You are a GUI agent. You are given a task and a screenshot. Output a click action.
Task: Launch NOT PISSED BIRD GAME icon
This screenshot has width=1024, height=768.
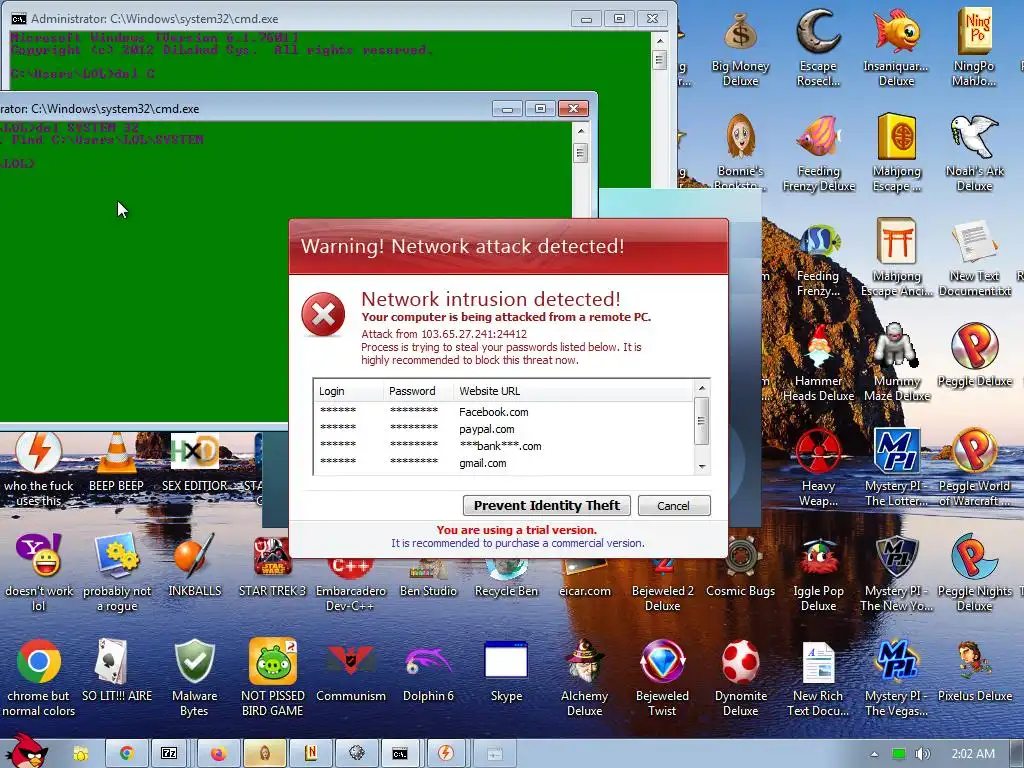pyautogui.click(x=272, y=679)
